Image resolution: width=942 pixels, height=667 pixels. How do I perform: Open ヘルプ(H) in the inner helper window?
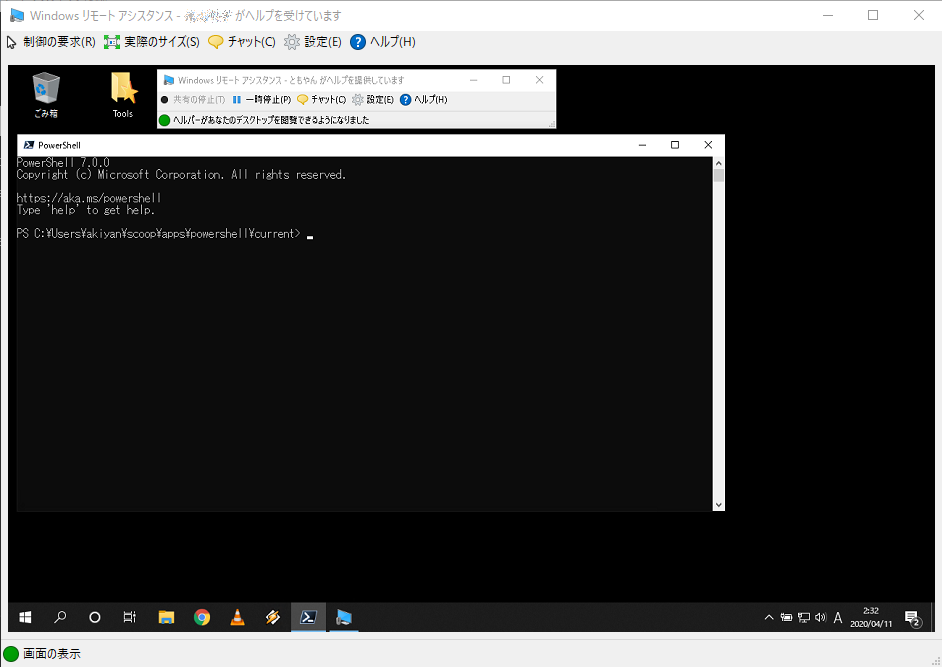[424, 100]
